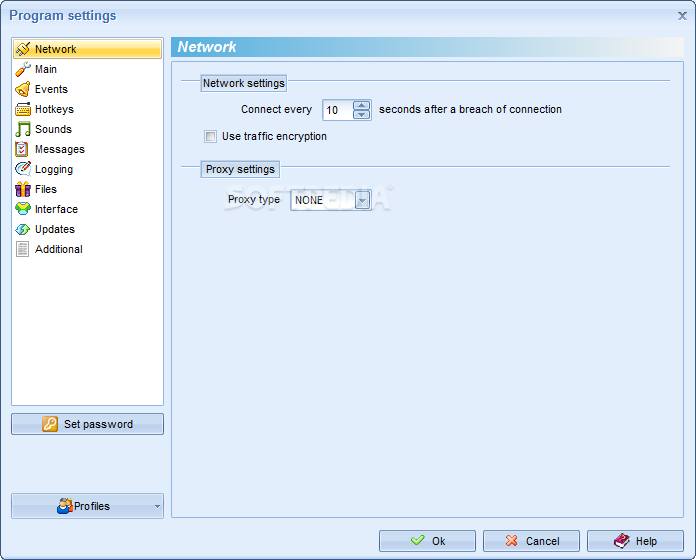Click the book icon on Help

click(622, 540)
